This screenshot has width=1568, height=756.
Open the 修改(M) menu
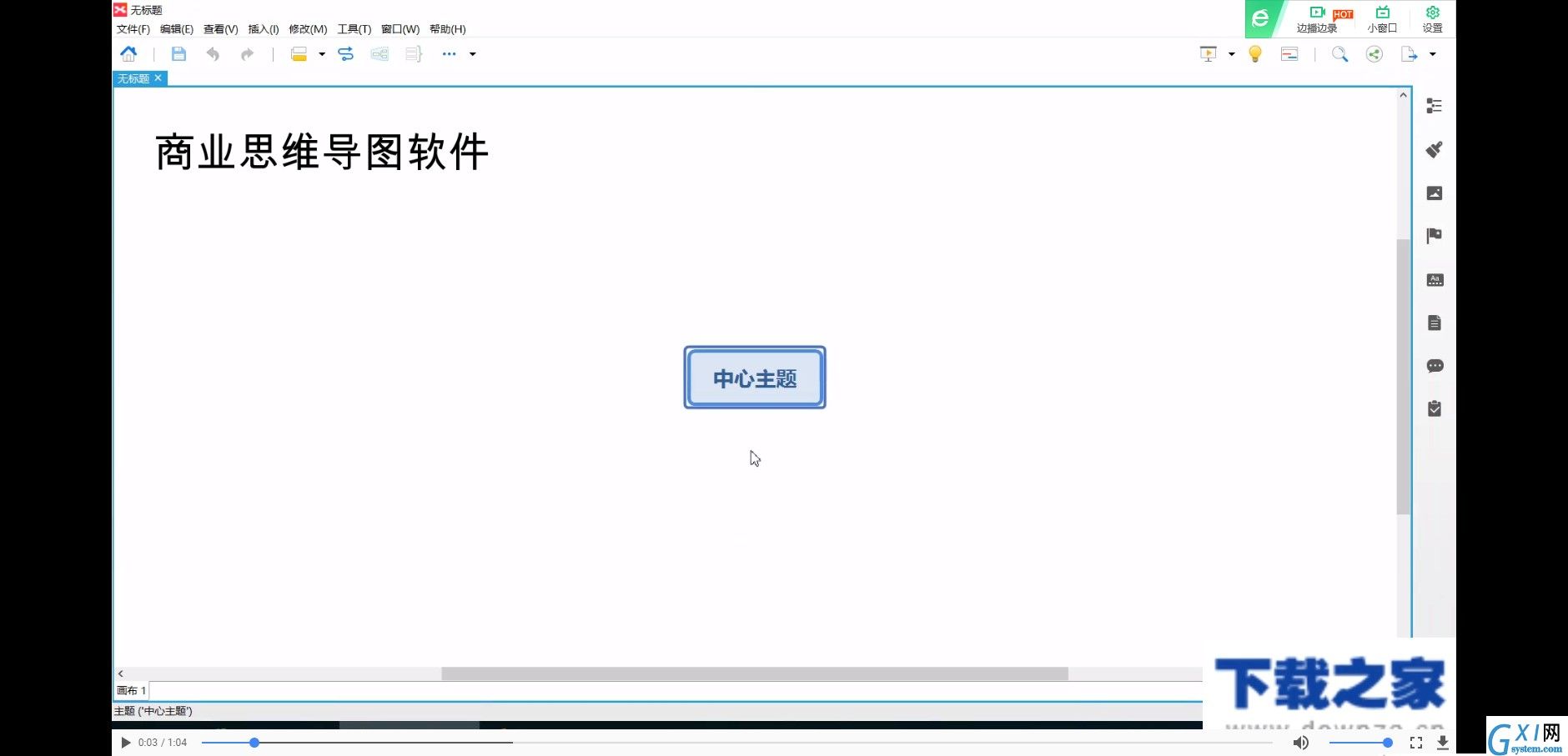tap(308, 29)
